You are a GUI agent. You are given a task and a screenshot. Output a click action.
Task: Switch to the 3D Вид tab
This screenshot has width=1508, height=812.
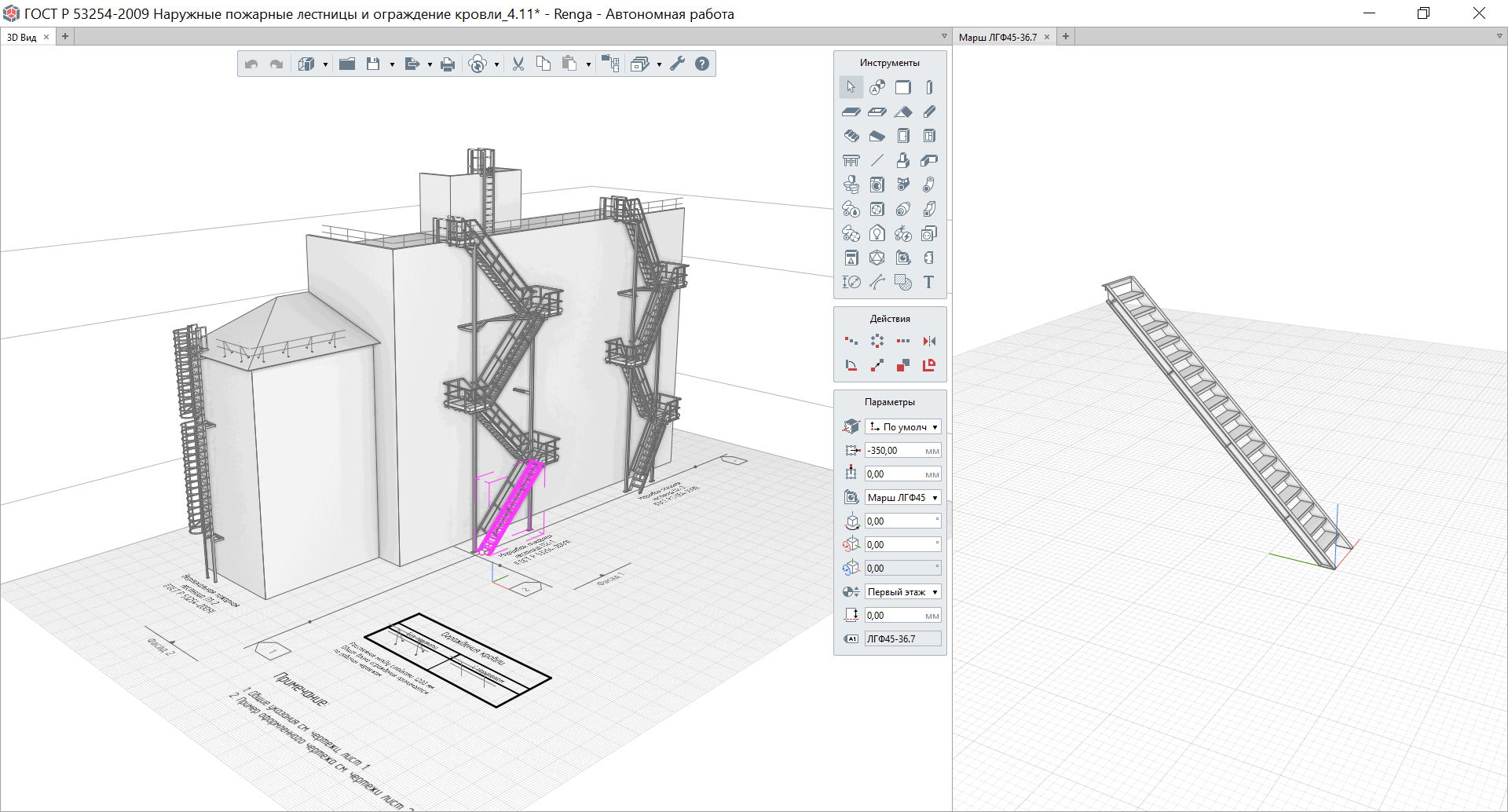pos(22,37)
